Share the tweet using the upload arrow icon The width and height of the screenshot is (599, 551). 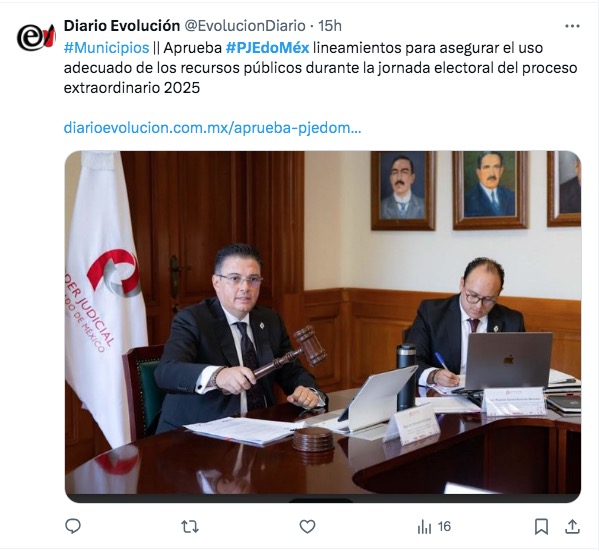(x=572, y=527)
